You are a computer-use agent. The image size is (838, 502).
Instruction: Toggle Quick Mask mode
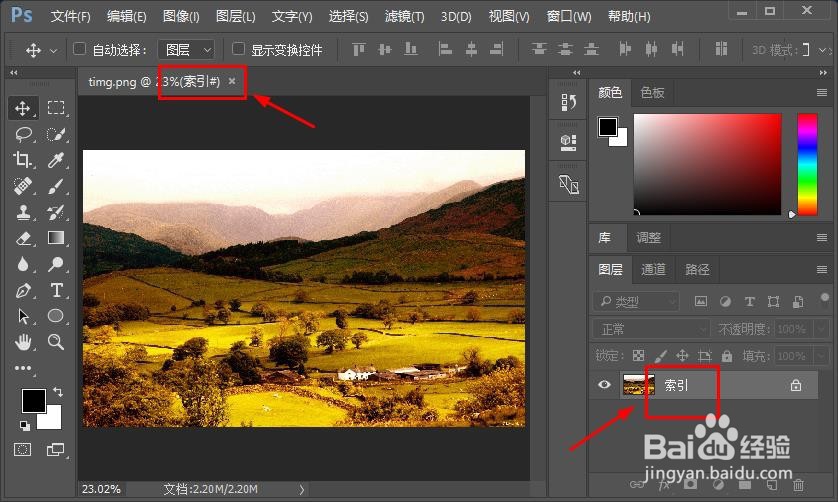(22, 449)
